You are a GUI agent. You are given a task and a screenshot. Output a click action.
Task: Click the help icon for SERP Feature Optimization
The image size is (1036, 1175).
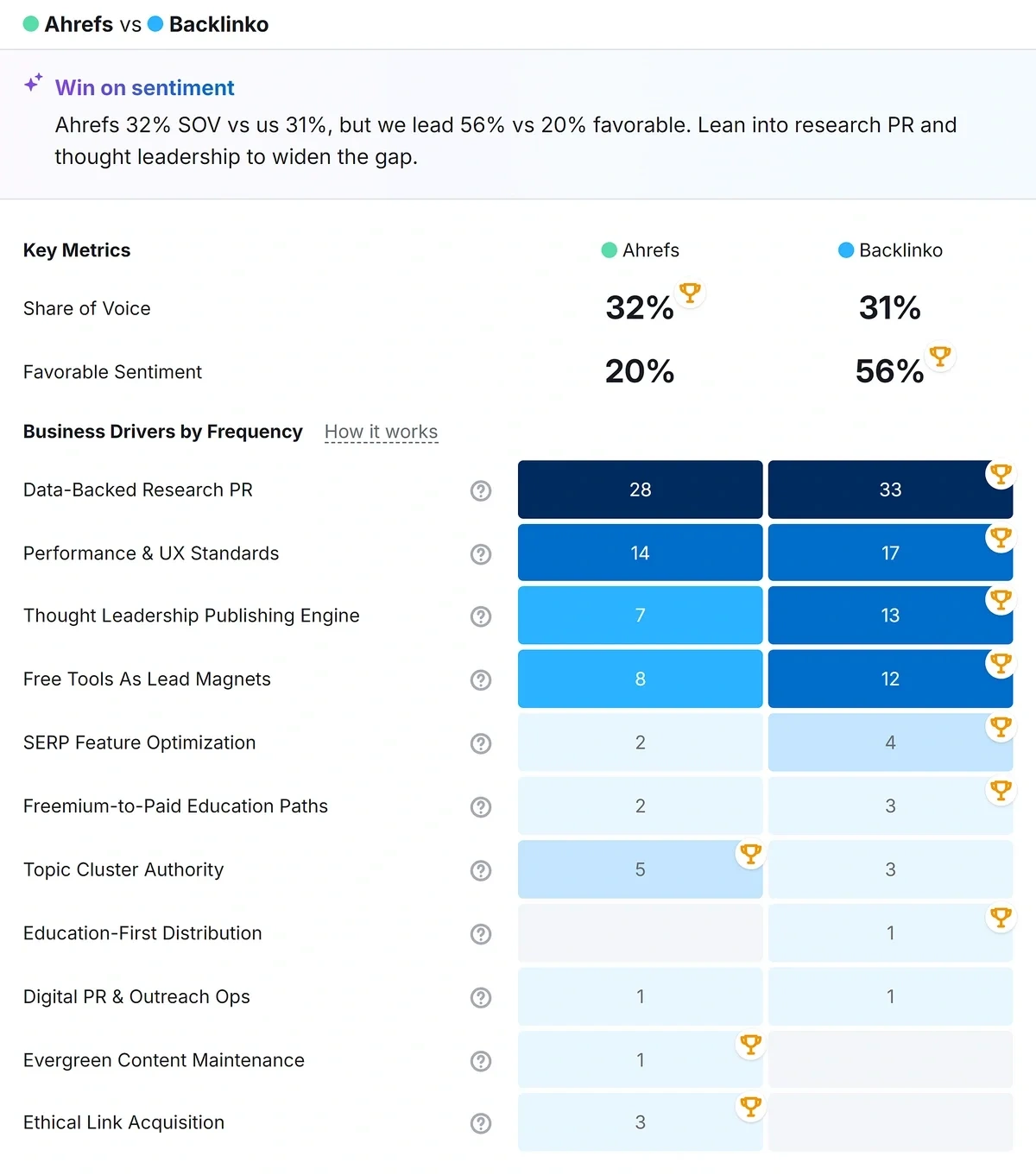coord(481,743)
